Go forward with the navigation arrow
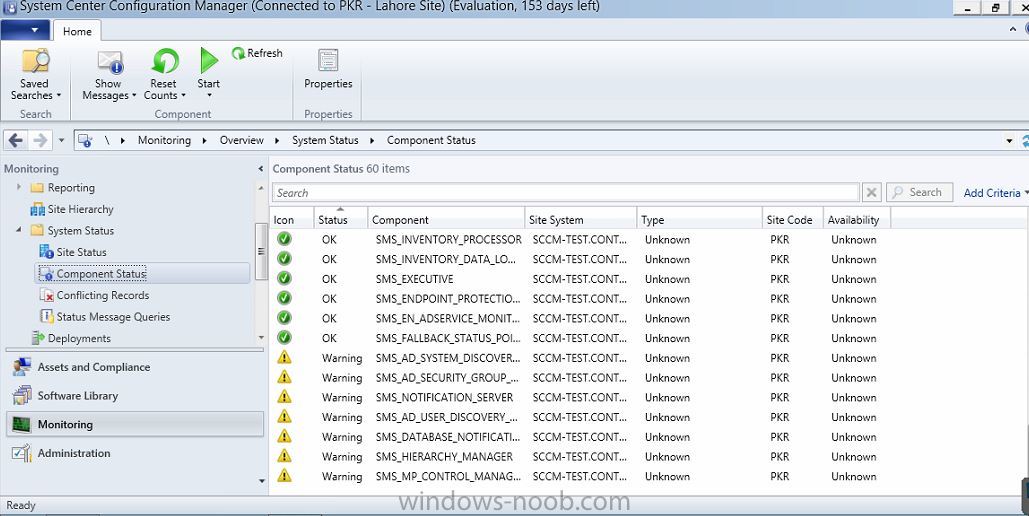Screen dimensions: 1029x516 40,140
